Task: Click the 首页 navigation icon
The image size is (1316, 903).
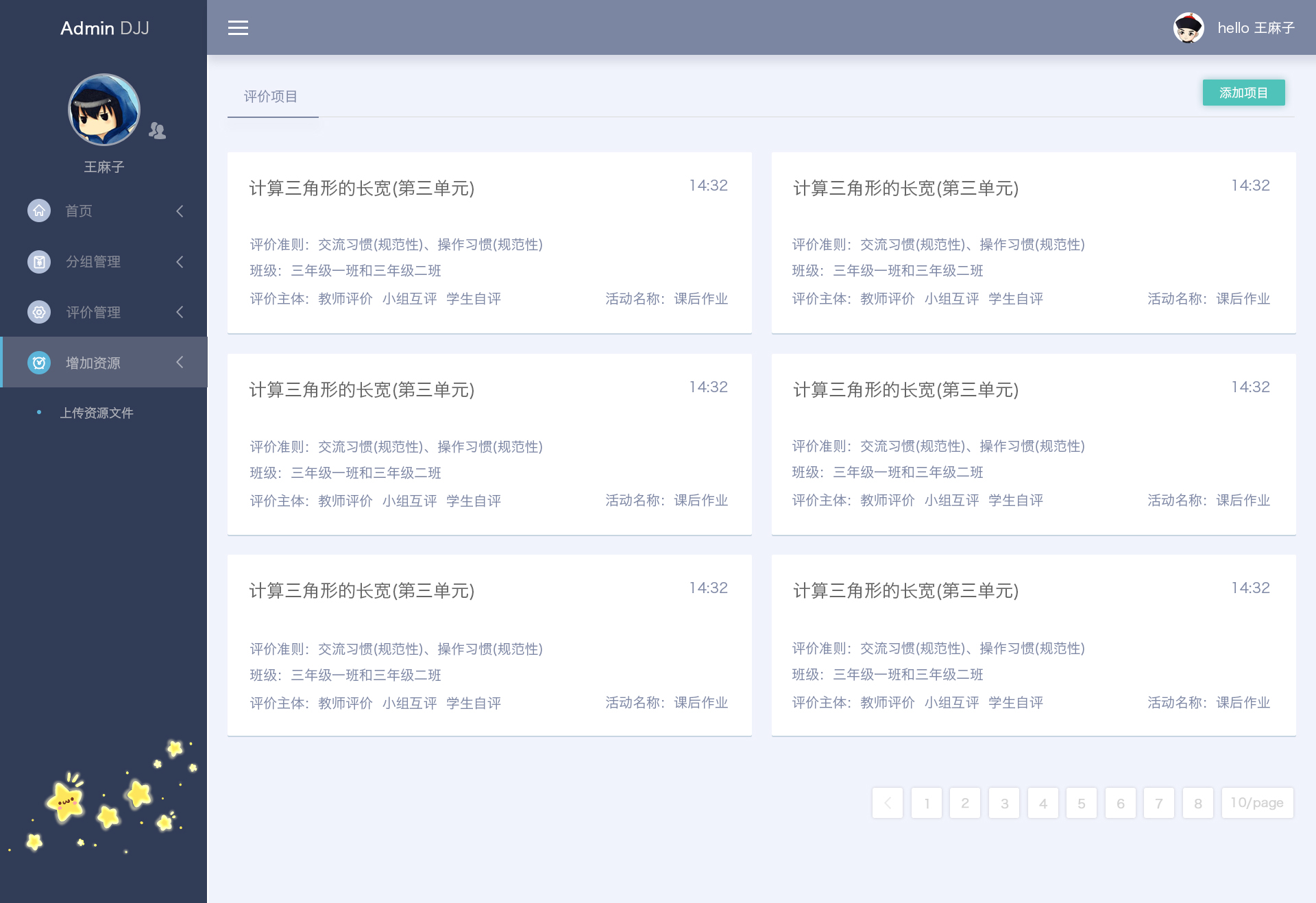Action: point(38,210)
